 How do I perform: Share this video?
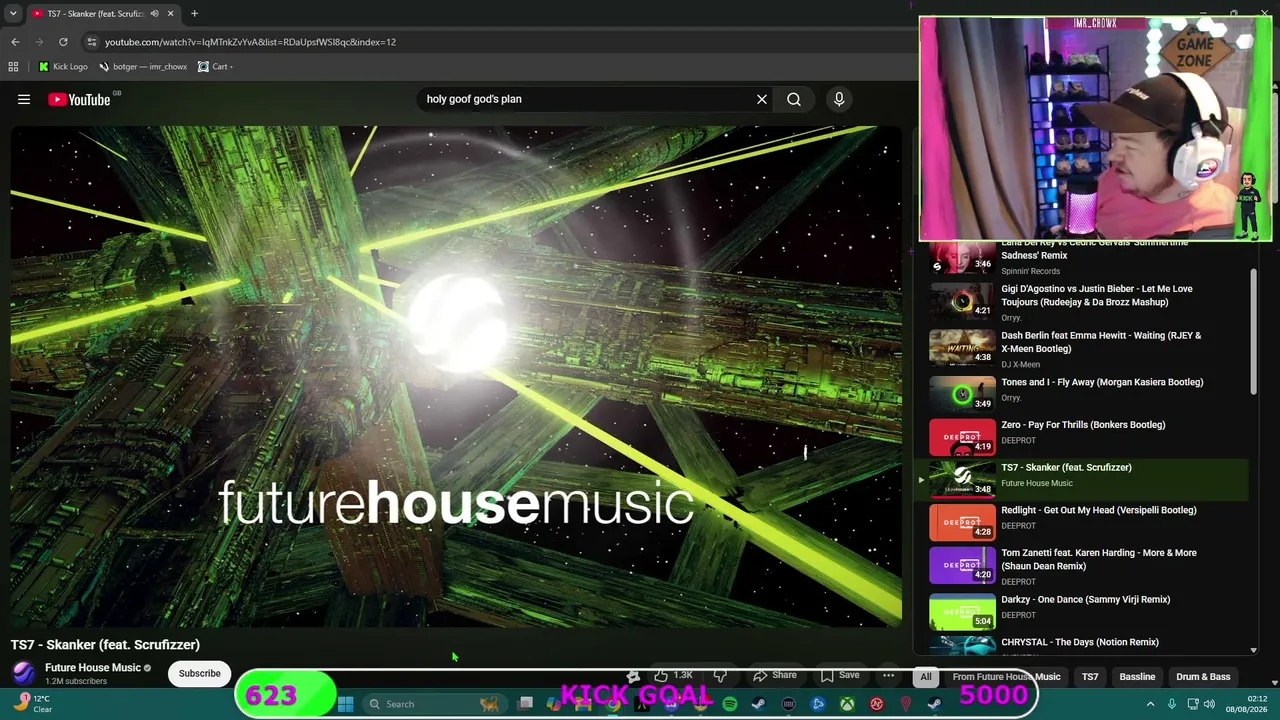click(x=775, y=675)
